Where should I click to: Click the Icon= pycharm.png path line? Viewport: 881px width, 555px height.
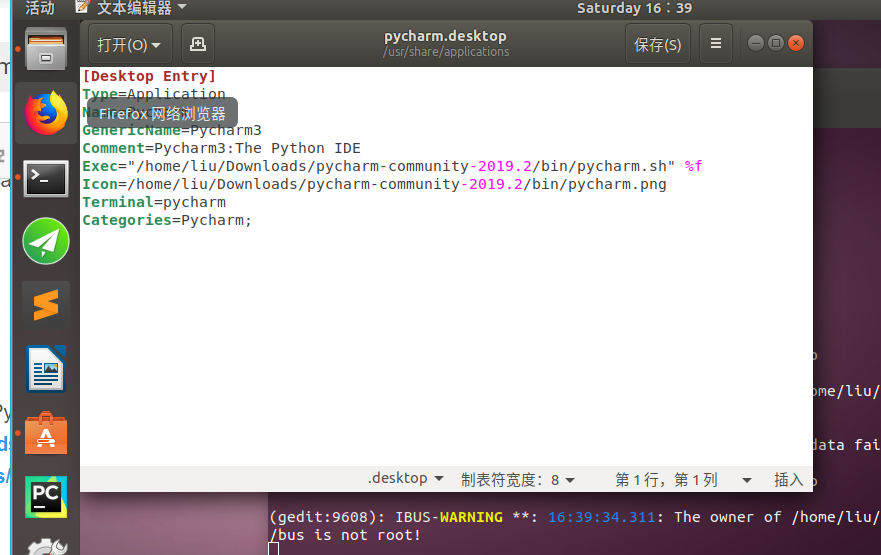[374, 184]
